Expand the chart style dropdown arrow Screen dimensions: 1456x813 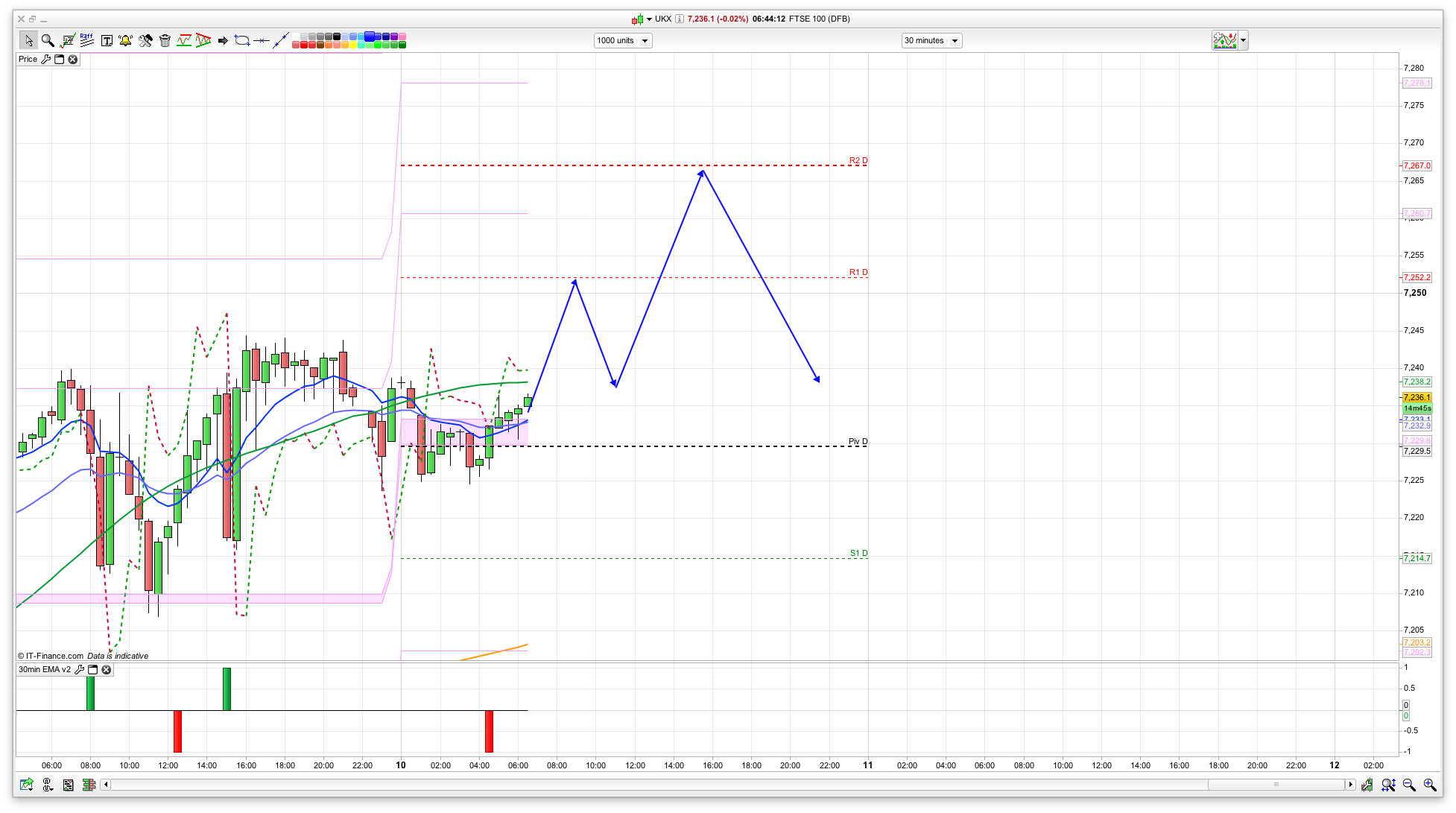[1243, 40]
